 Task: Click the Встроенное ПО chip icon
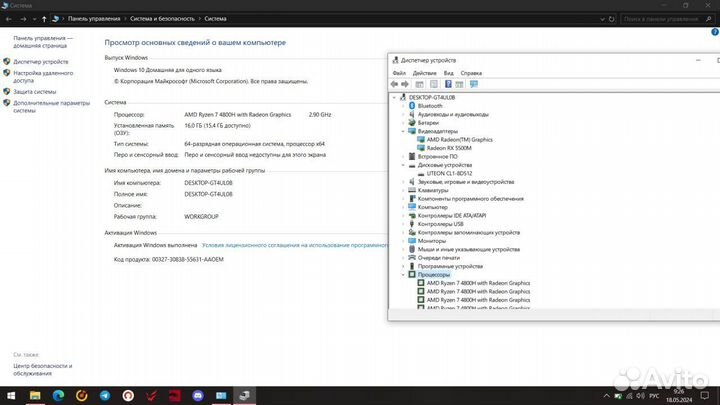click(412, 157)
